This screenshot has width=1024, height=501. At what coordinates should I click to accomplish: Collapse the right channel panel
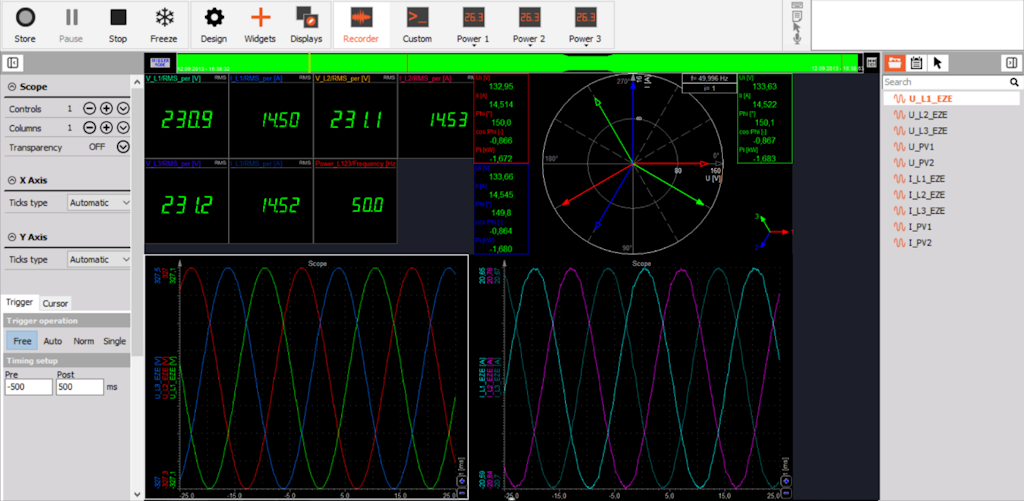[1011, 63]
